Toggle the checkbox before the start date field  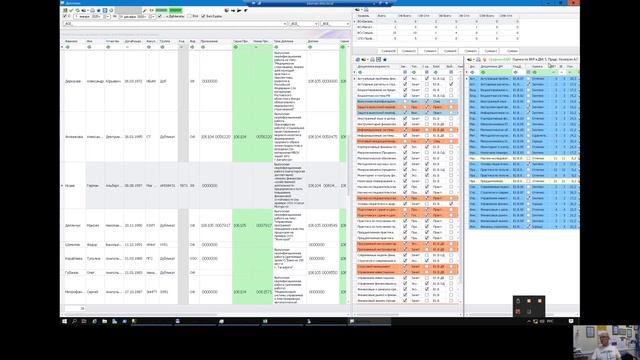(x=65, y=16)
